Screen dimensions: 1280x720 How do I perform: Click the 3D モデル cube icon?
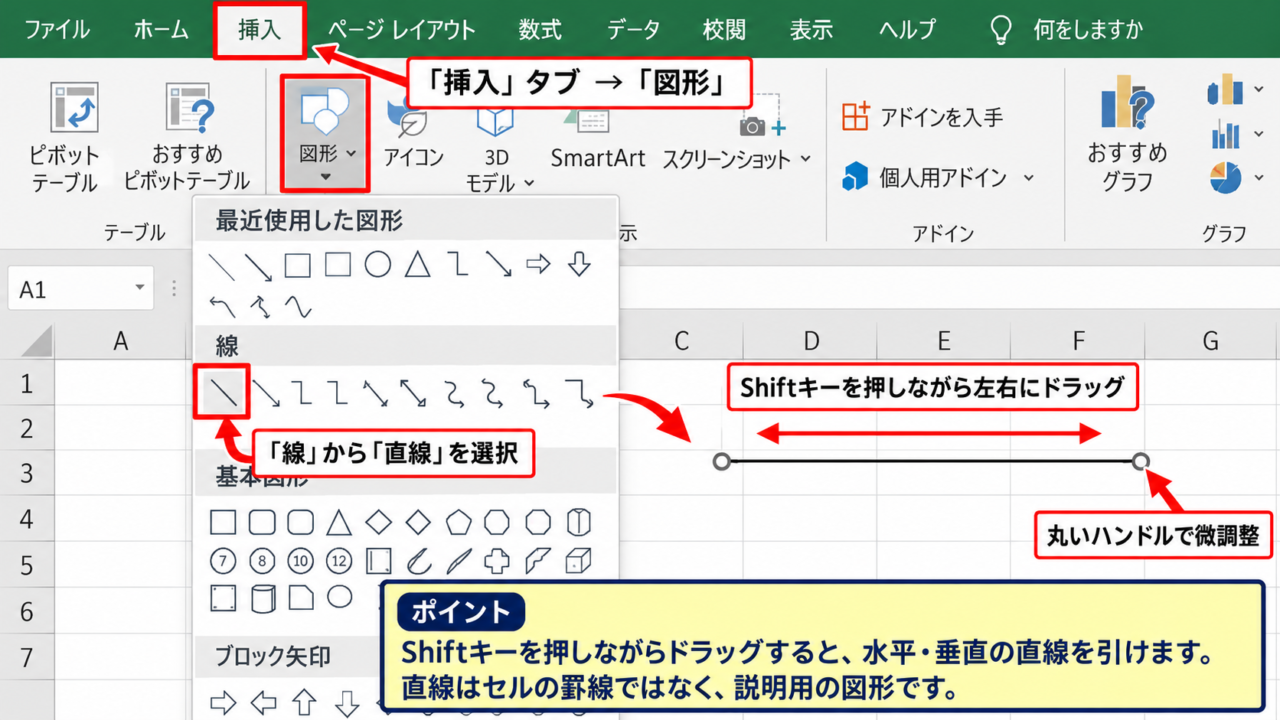pyautogui.click(x=495, y=120)
